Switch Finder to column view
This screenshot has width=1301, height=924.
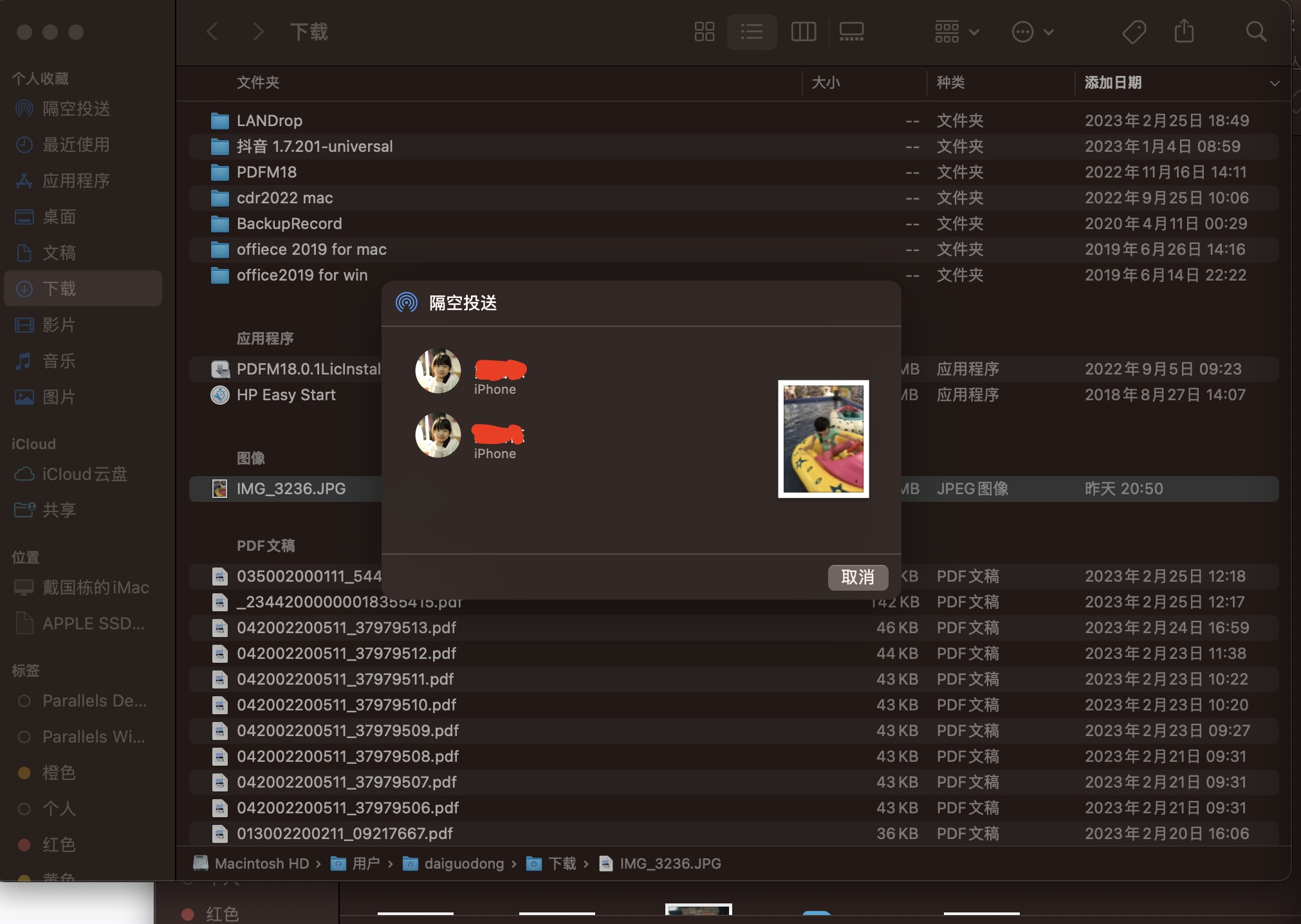coord(803,32)
